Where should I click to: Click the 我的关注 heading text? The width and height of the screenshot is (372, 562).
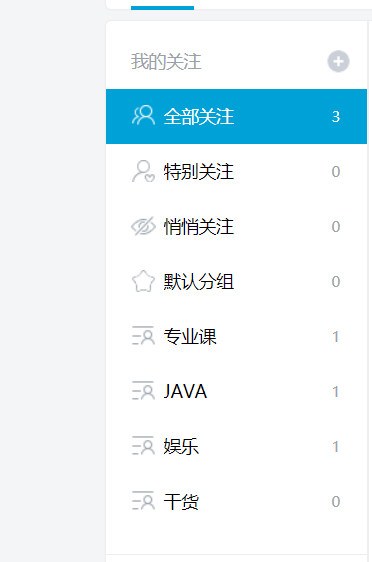click(166, 62)
